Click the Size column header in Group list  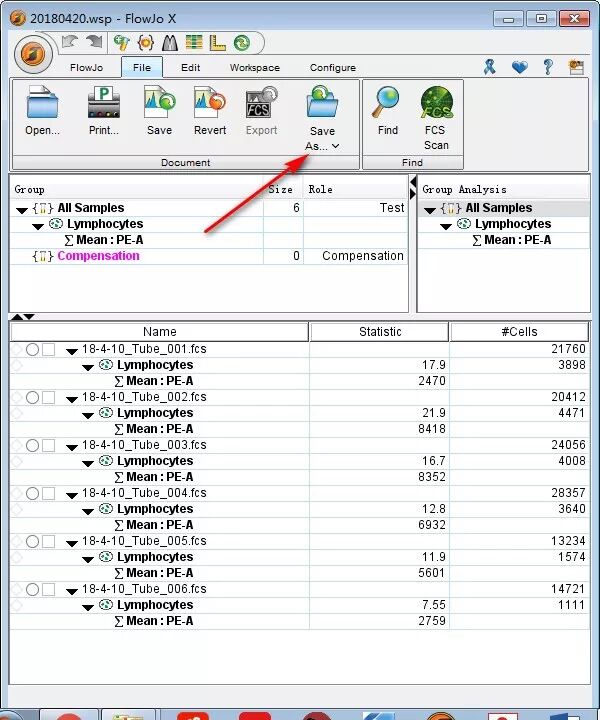[x=283, y=190]
